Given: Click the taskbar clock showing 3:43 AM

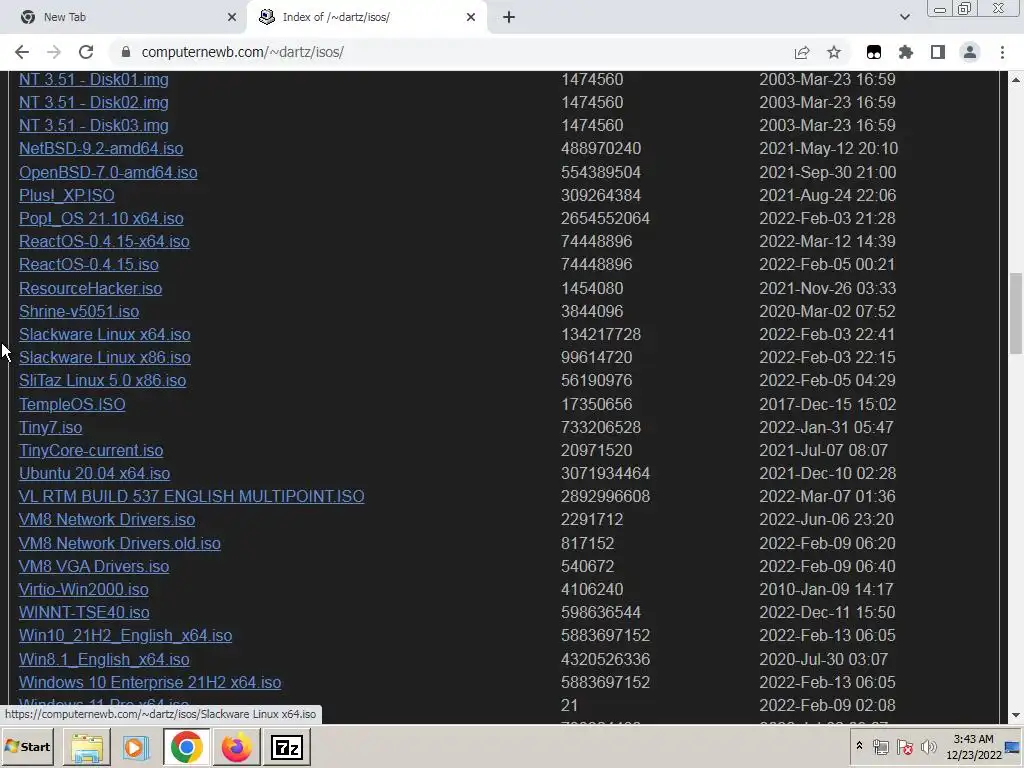Looking at the screenshot, I should (973, 747).
